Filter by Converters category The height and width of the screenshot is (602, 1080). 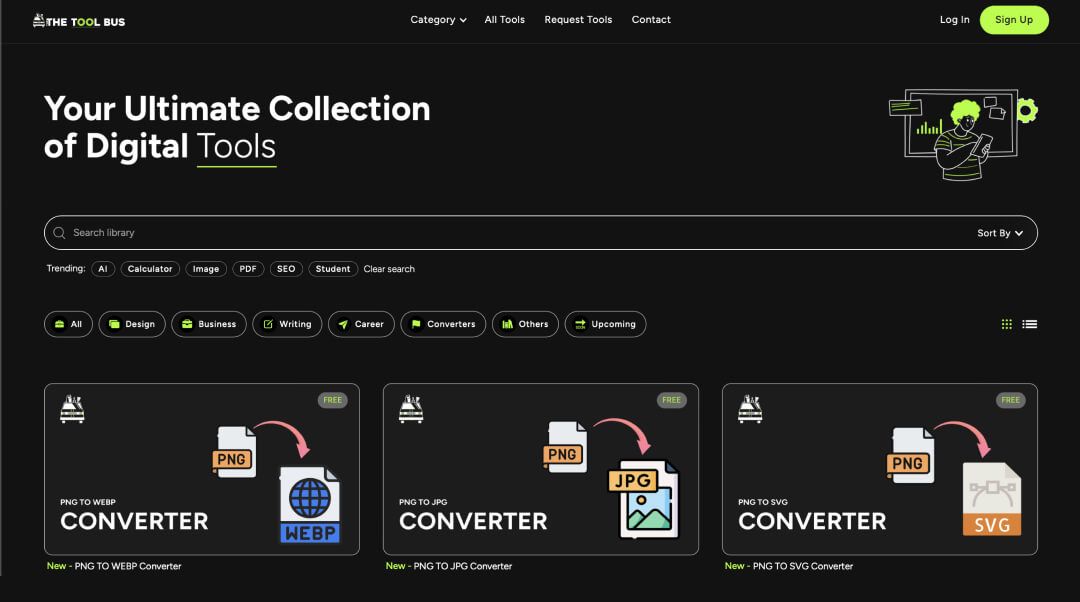click(x=443, y=324)
